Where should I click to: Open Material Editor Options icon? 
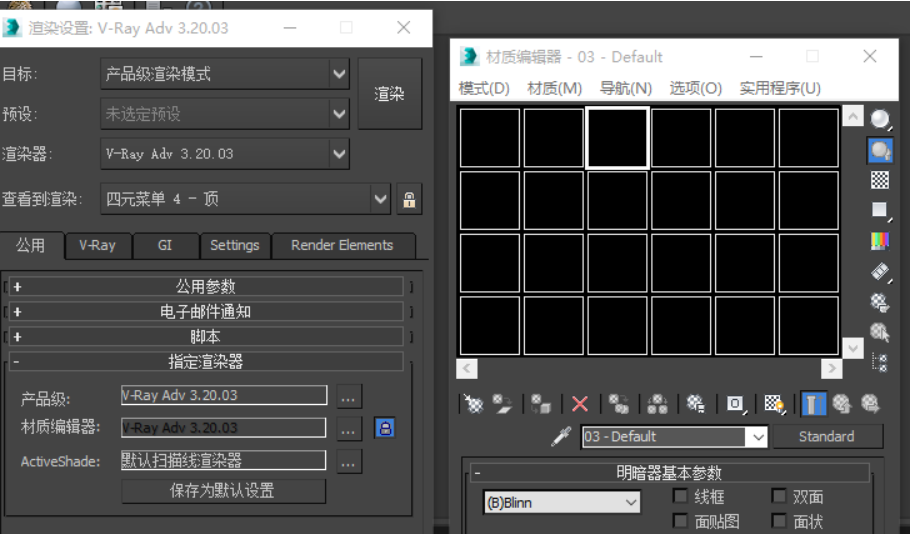pos(880,302)
